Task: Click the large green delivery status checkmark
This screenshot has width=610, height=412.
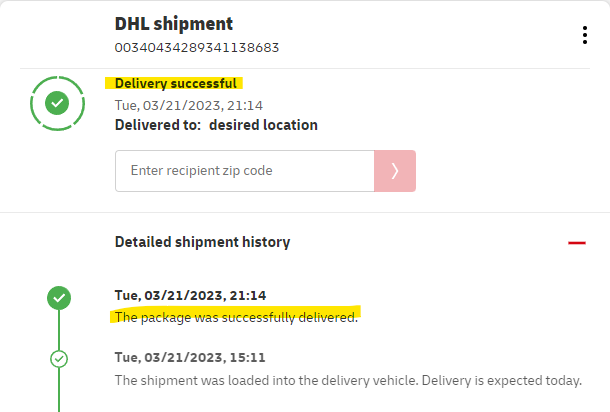Action: coord(58,103)
